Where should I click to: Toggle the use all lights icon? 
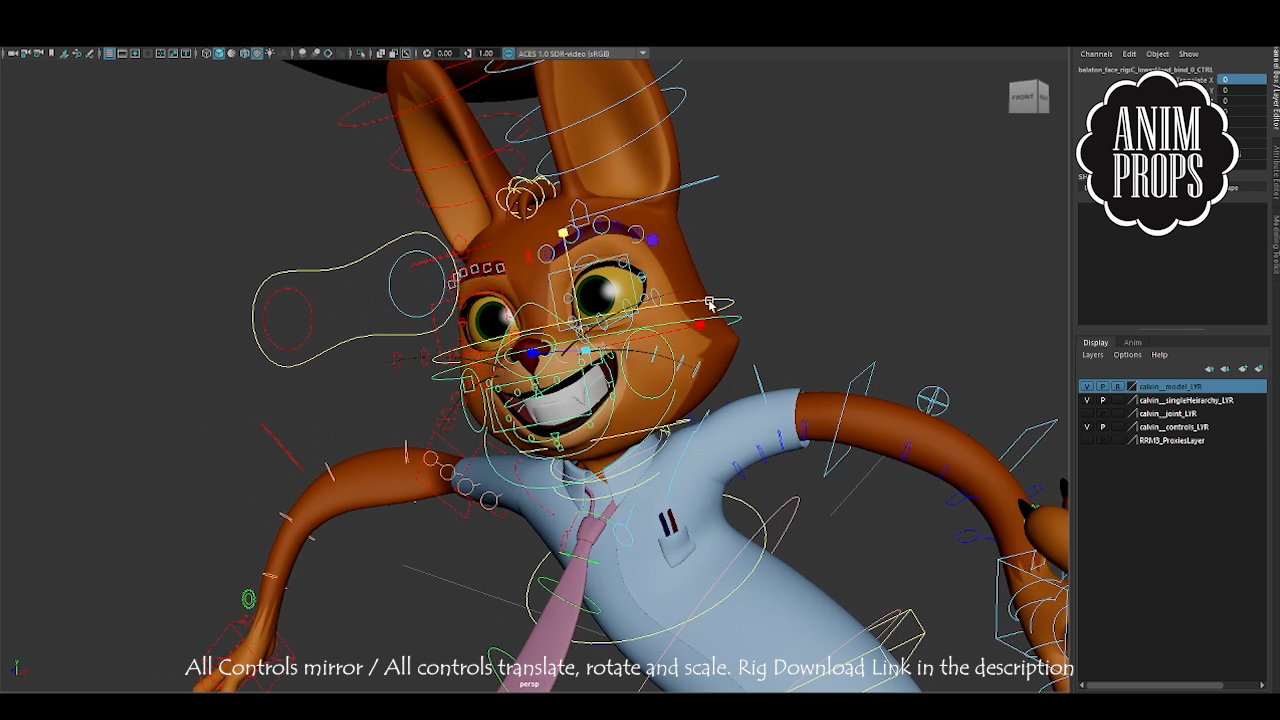point(269,53)
